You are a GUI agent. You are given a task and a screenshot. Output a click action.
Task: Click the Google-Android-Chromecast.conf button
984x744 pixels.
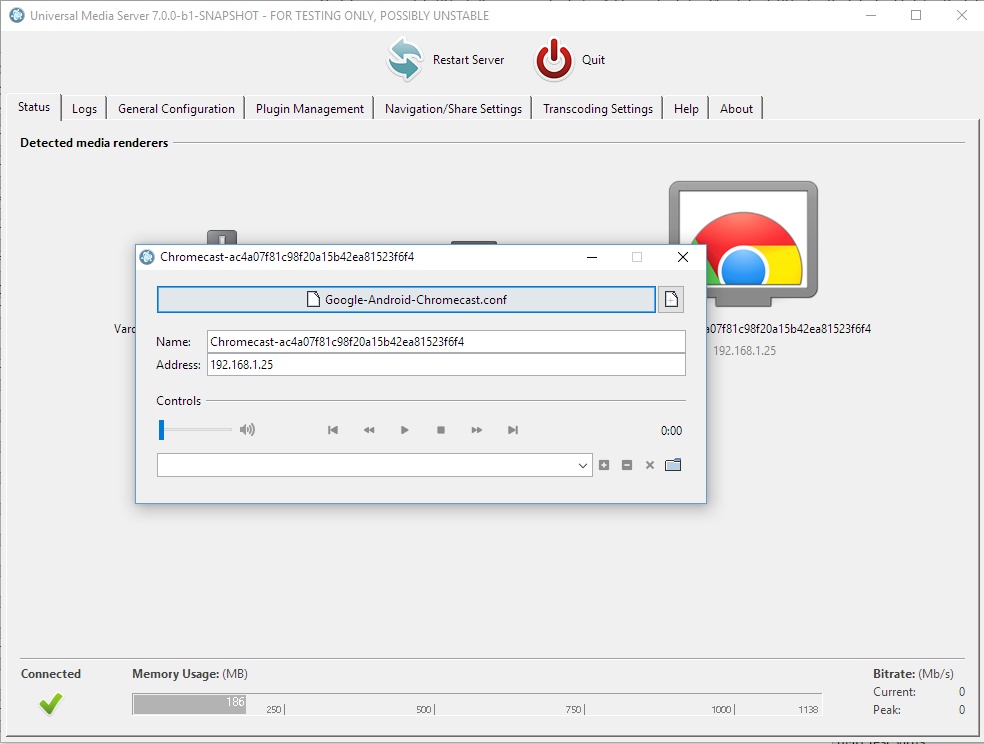pyautogui.click(x=406, y=299)
